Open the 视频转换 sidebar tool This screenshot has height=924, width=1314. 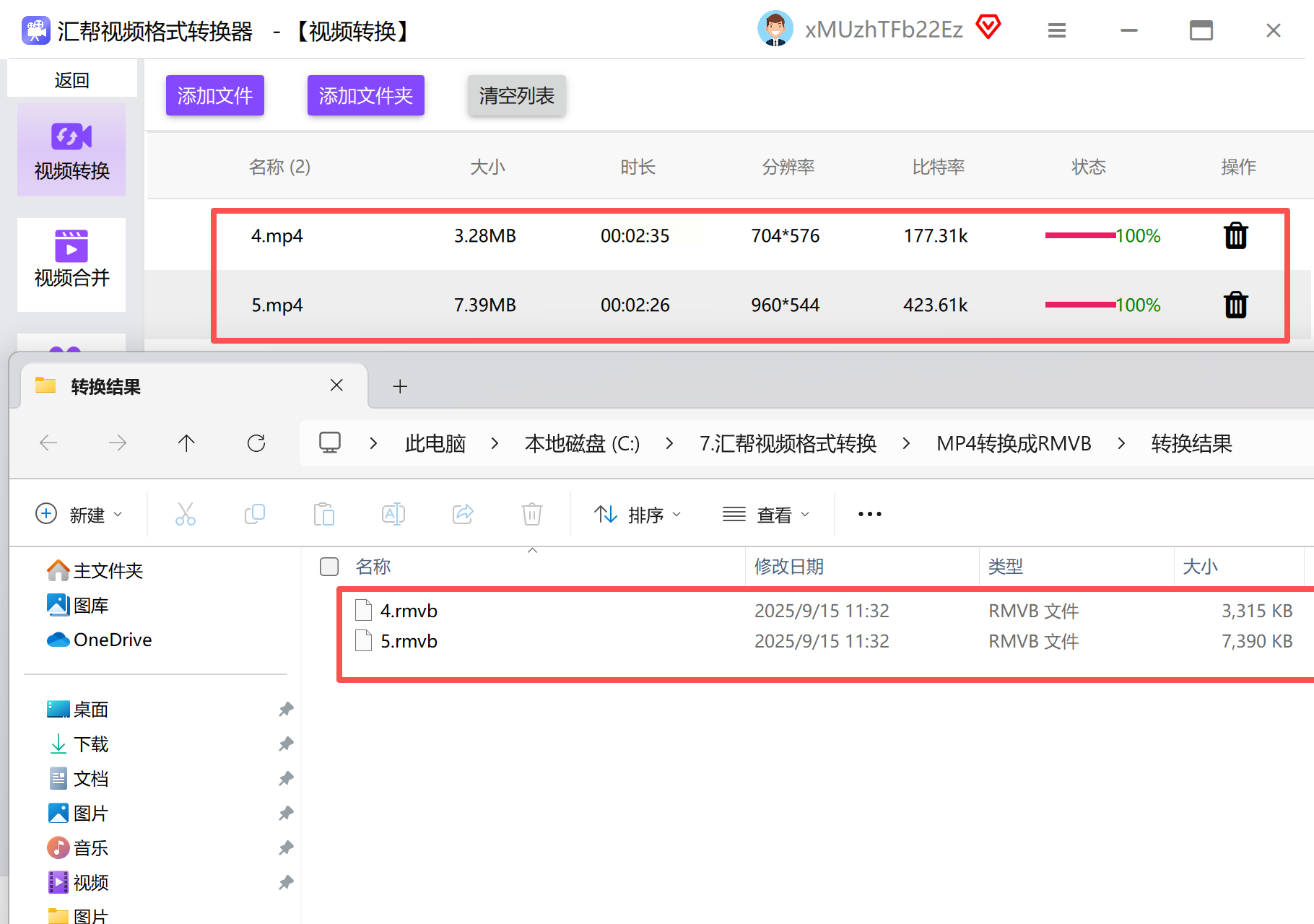pos(71,150)
